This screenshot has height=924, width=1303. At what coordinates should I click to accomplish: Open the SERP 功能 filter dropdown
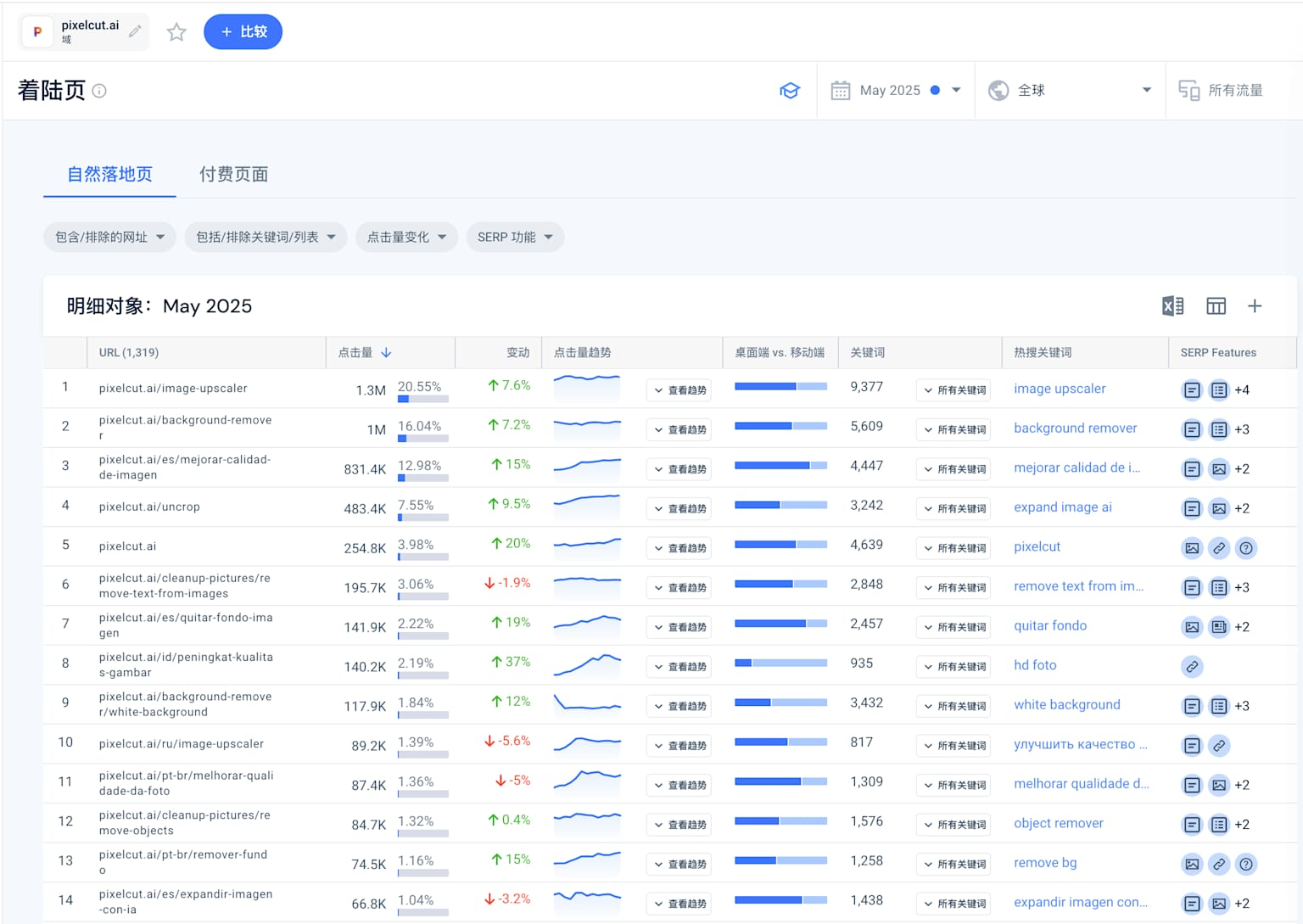pyautogui.click(x=515, y=238)
